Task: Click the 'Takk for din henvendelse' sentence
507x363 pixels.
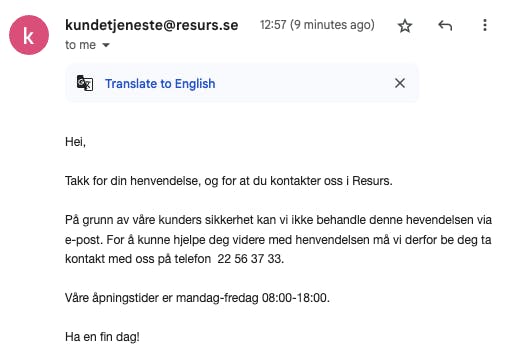Action: (229, 181)
